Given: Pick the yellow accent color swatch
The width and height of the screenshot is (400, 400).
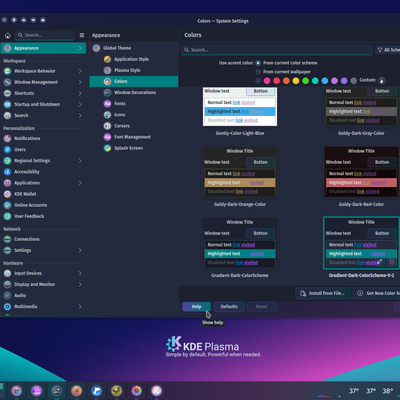Looking at the screenshot, I should click(296, 81).
